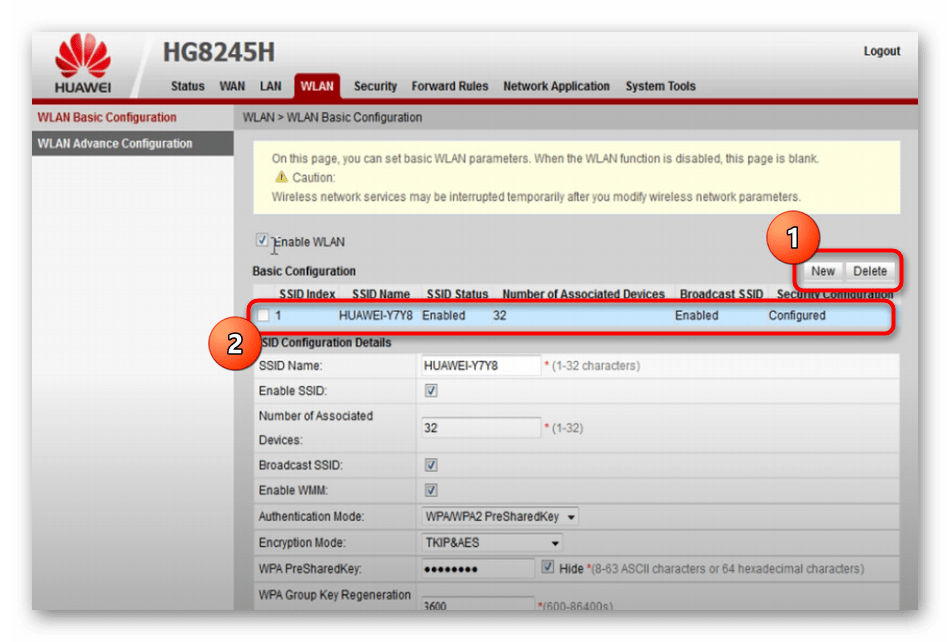Click the Huawei logo
This screenshot has width=950, height=642.
(83, 63)
